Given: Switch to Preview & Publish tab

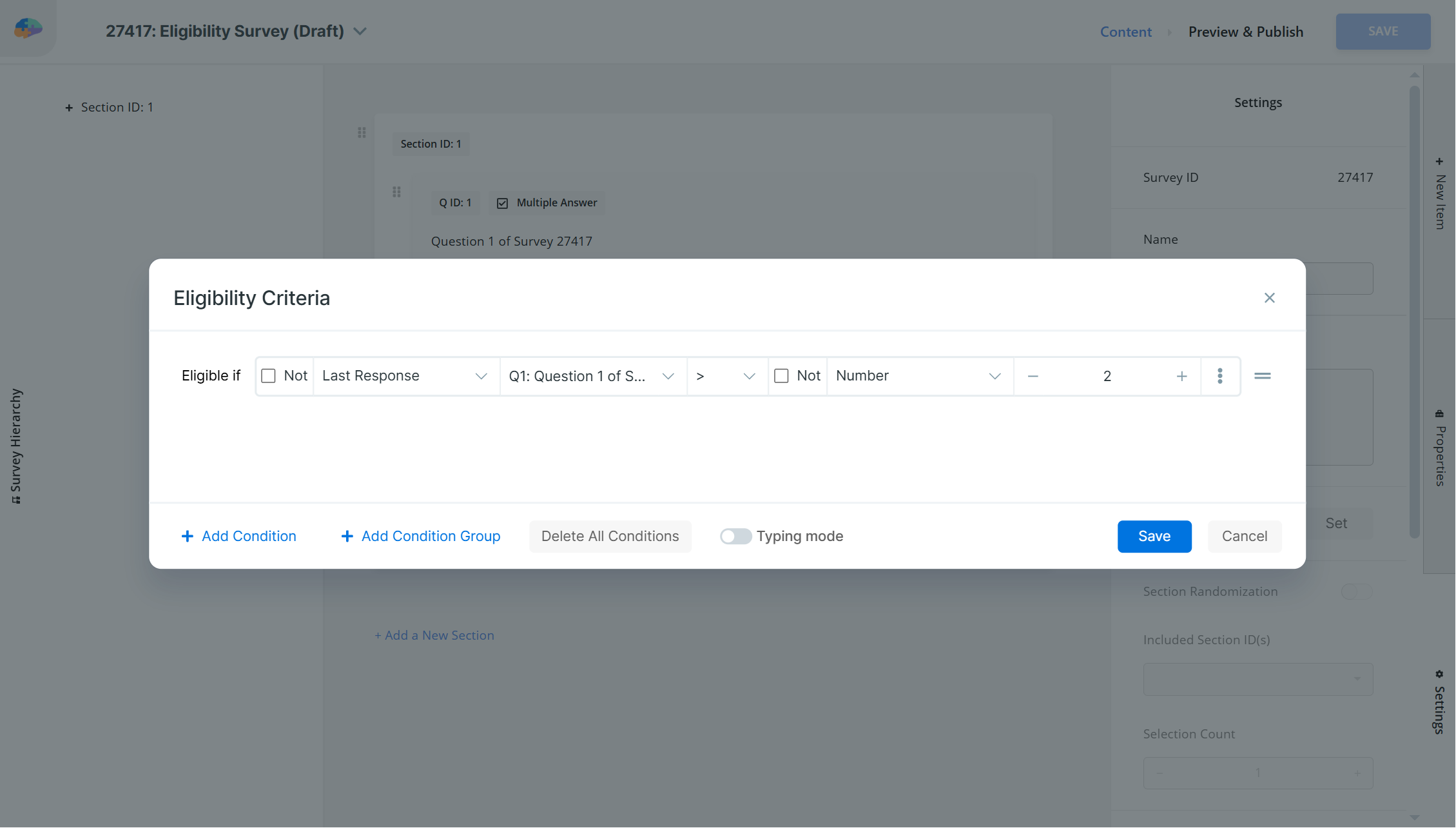Looking at the screenshot, I should [1245, 32].
